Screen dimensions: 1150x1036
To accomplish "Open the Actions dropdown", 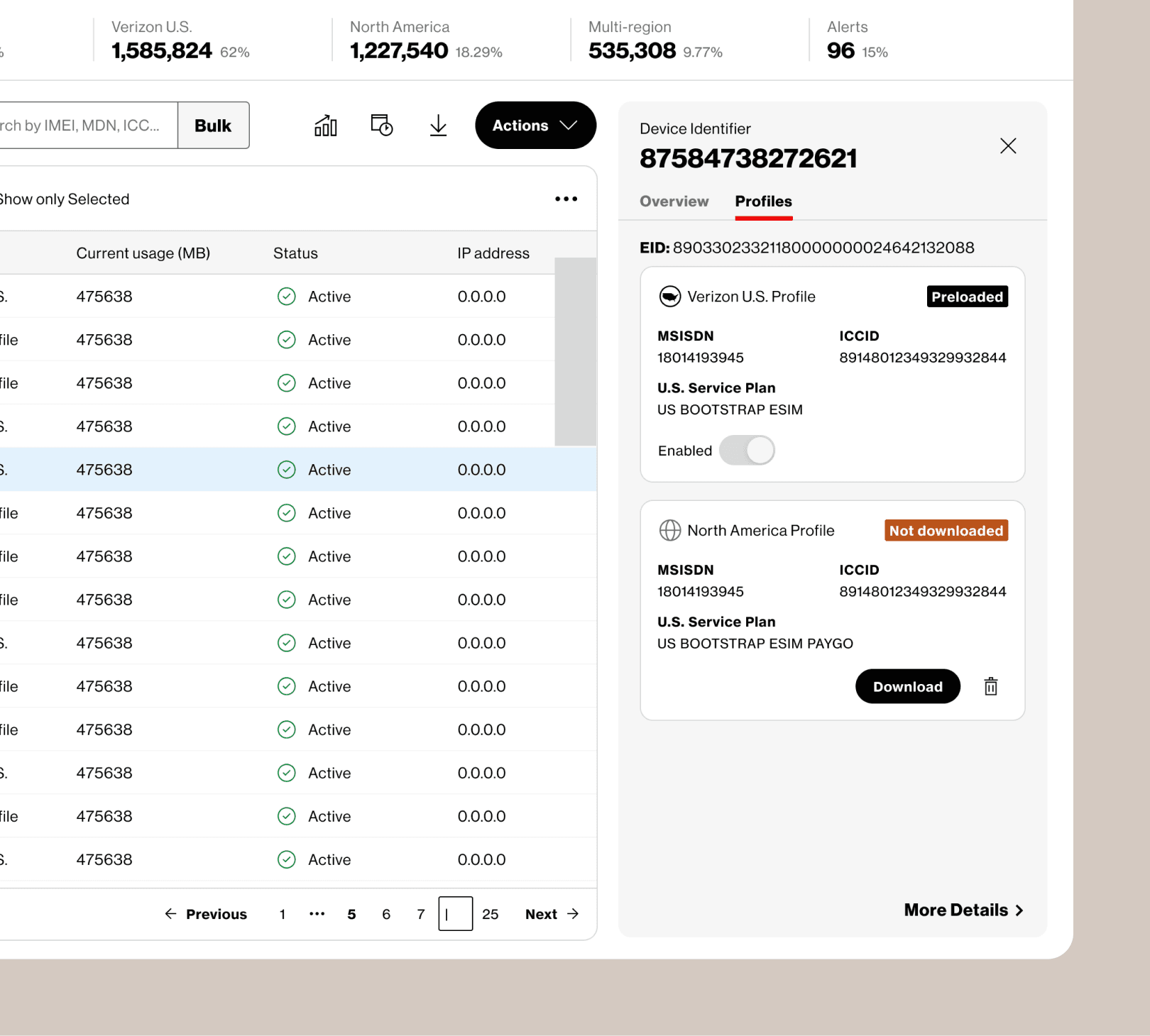I will pyautogui.click(x=535, y=125).
